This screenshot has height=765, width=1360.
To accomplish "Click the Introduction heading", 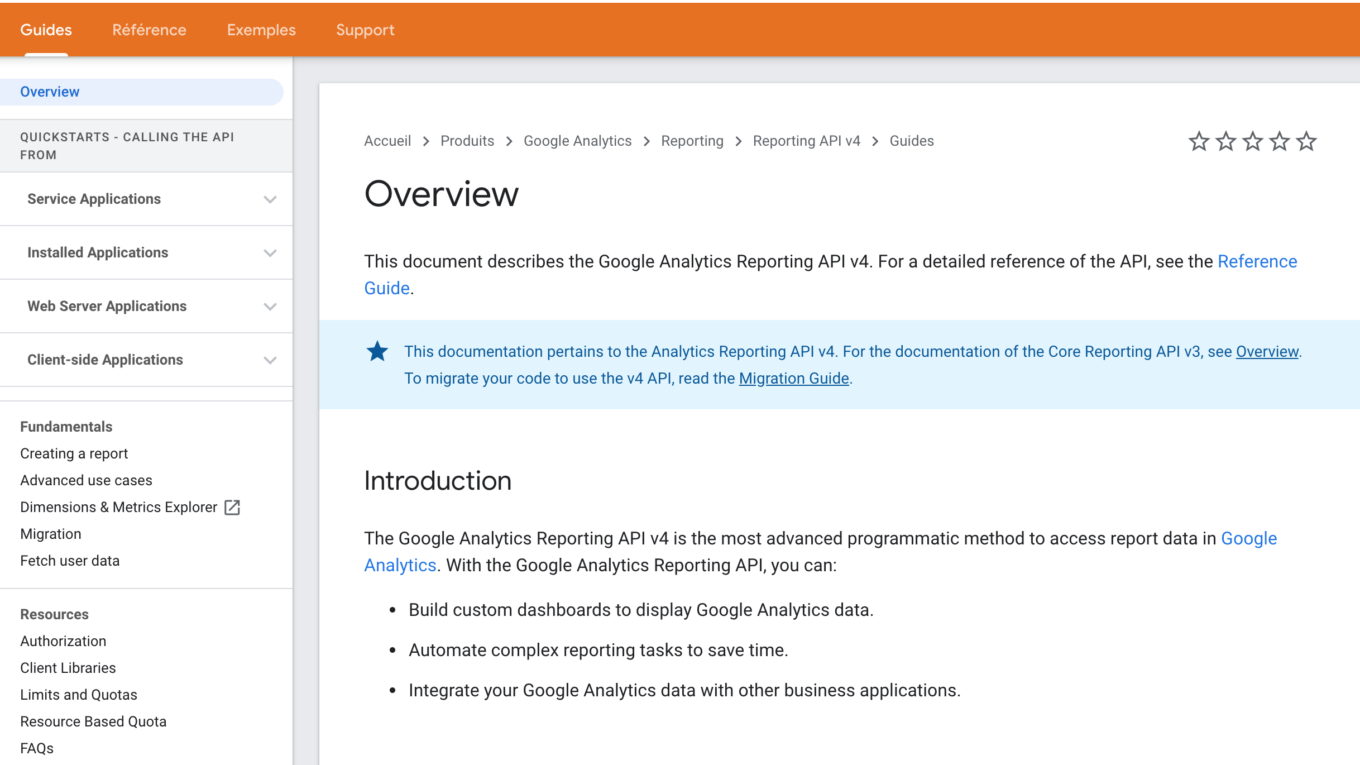I will (438, 481).
